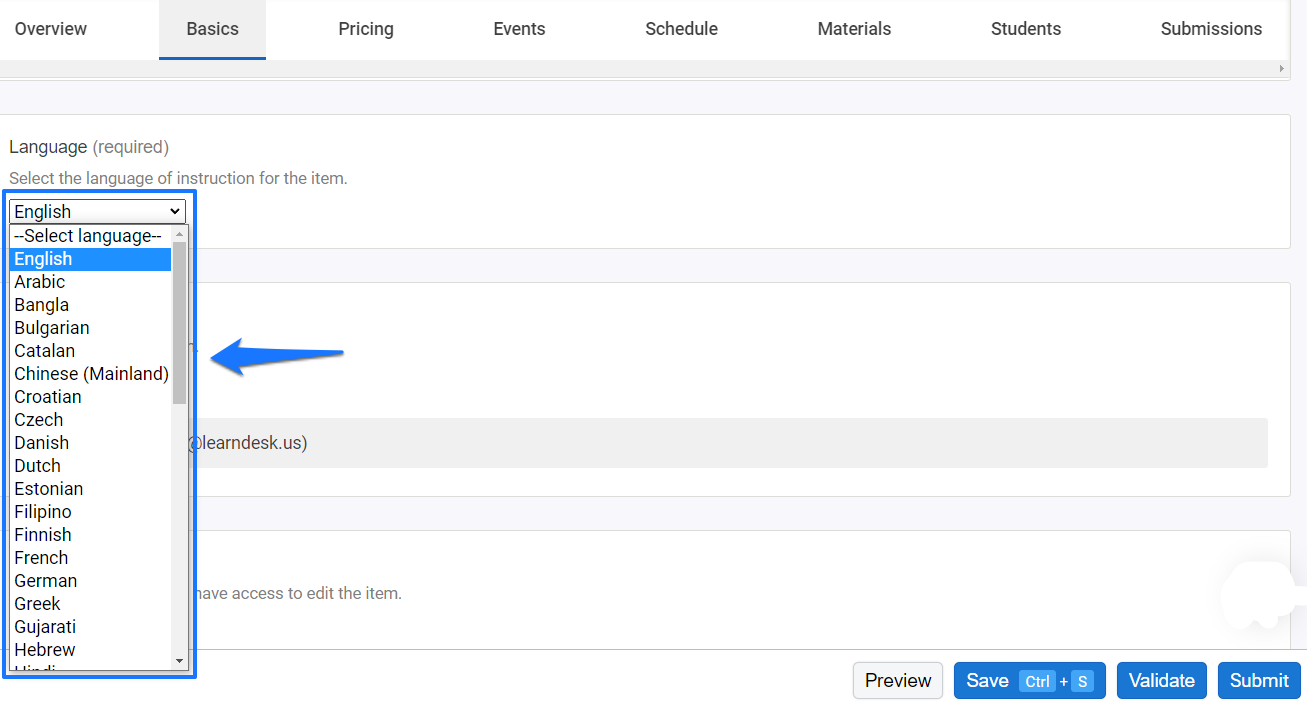Switch to the Schedule tab
1307x709 pixels.
tap(681, 29)
